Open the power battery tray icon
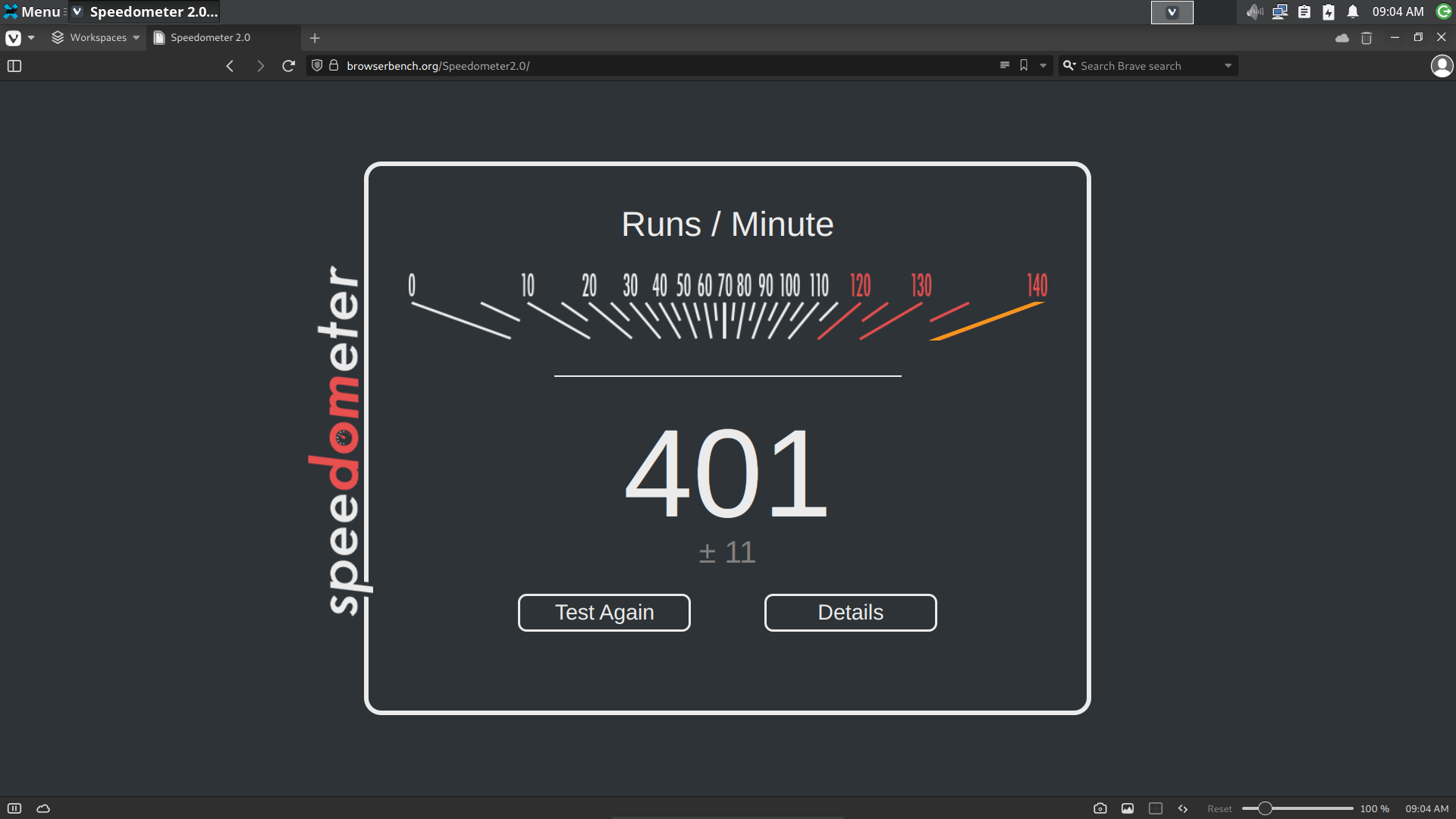1456x819 pixels. point(1329,11)
